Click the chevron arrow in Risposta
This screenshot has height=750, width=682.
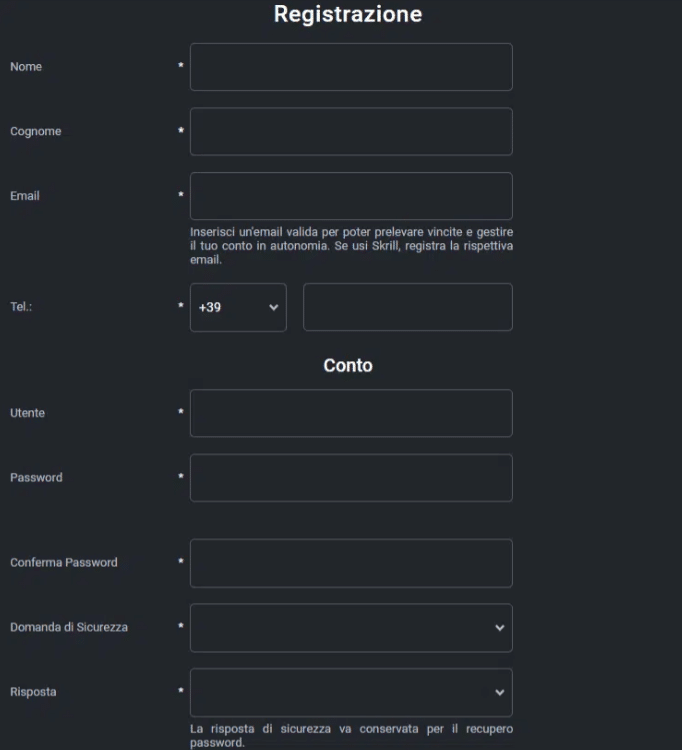[x=499, y=692]
